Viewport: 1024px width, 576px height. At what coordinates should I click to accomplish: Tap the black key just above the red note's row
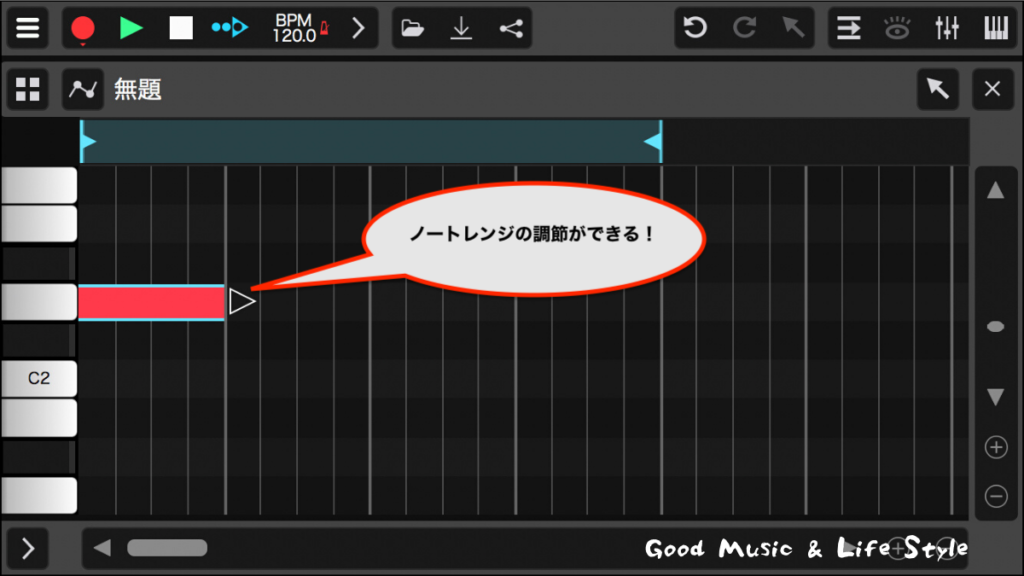coord(38,263)
